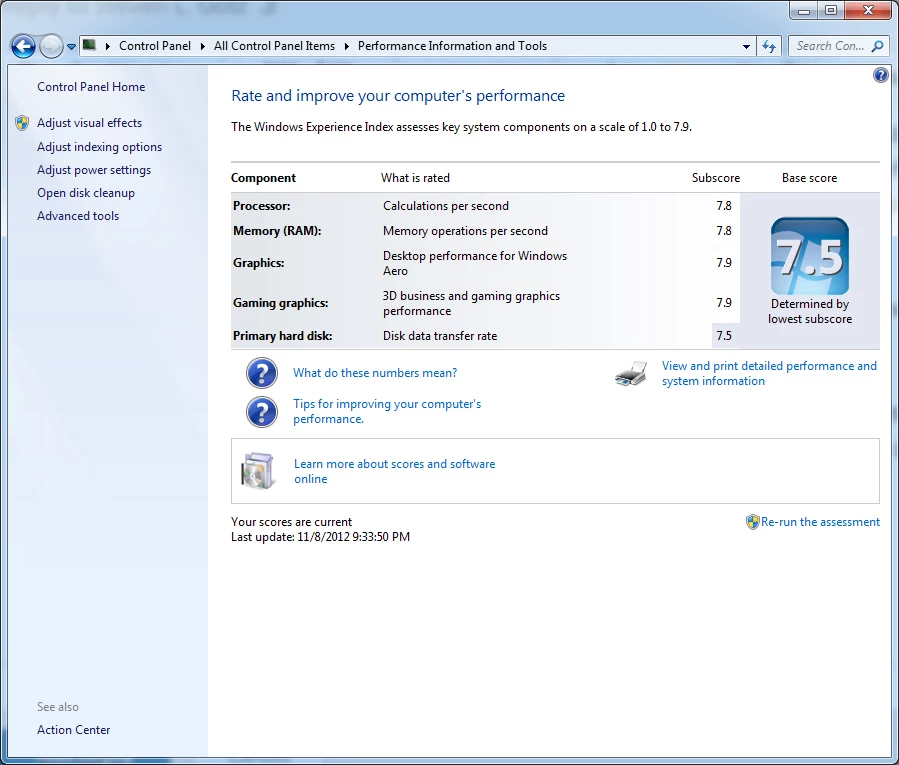Open Adjust power settings

pos(94,170)
